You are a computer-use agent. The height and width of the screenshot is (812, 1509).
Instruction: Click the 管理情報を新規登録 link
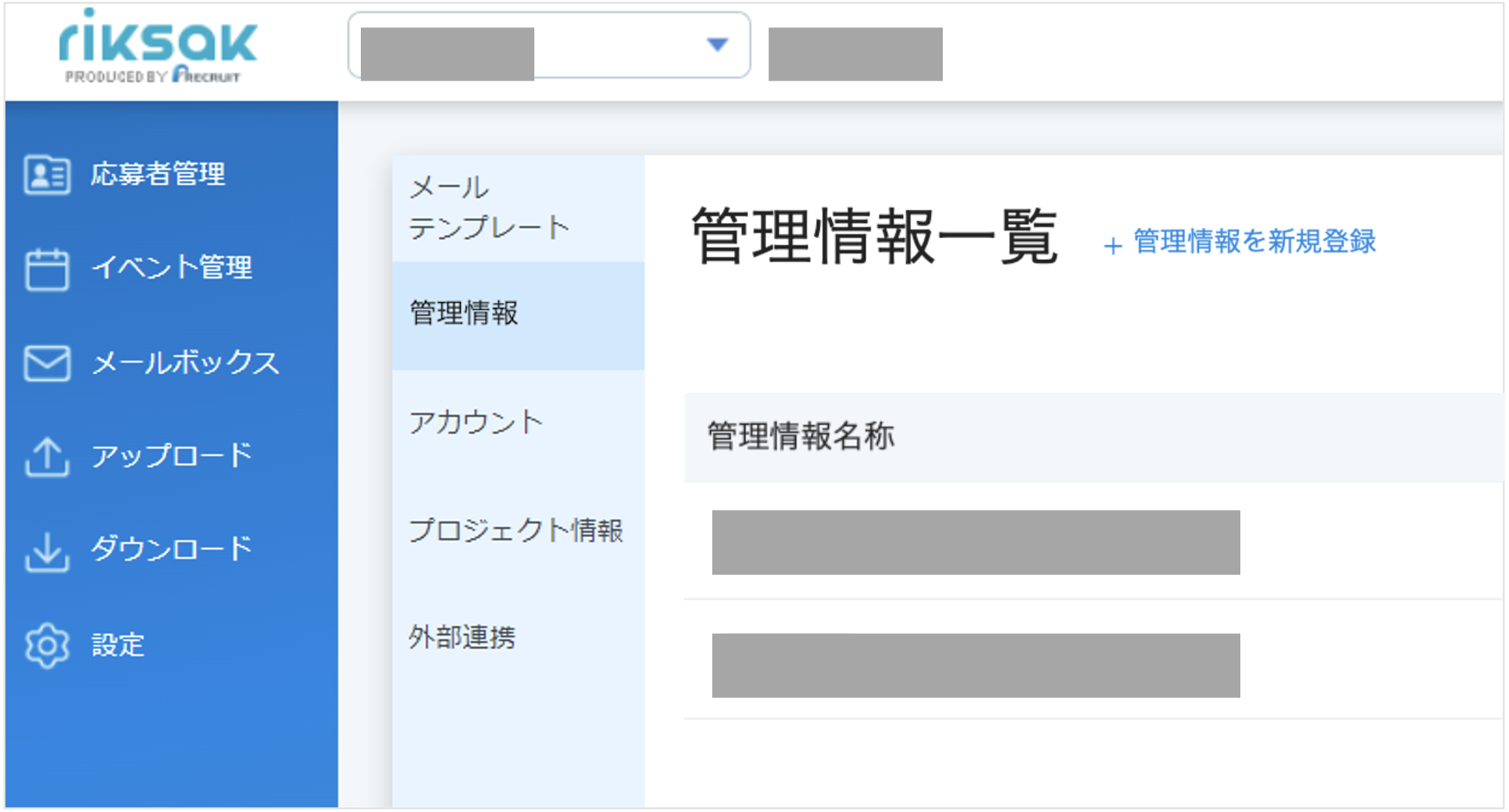[x=1254, y=241]
